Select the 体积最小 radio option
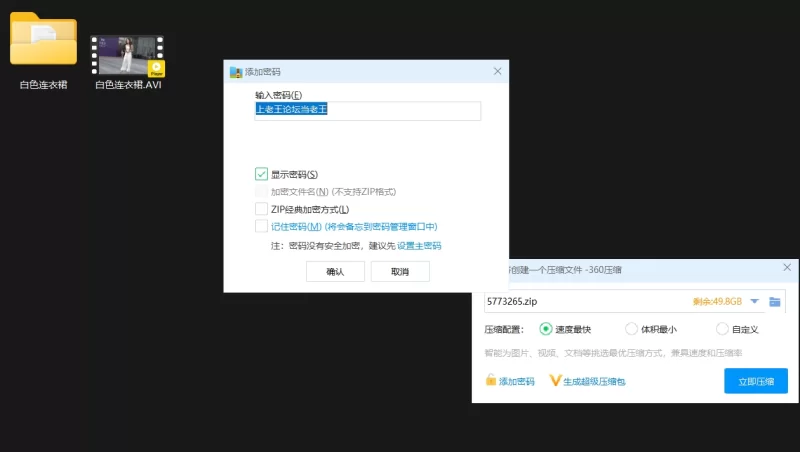Viewport: 800px width, 452px height. pyautogui.click(x=632, y=329)
